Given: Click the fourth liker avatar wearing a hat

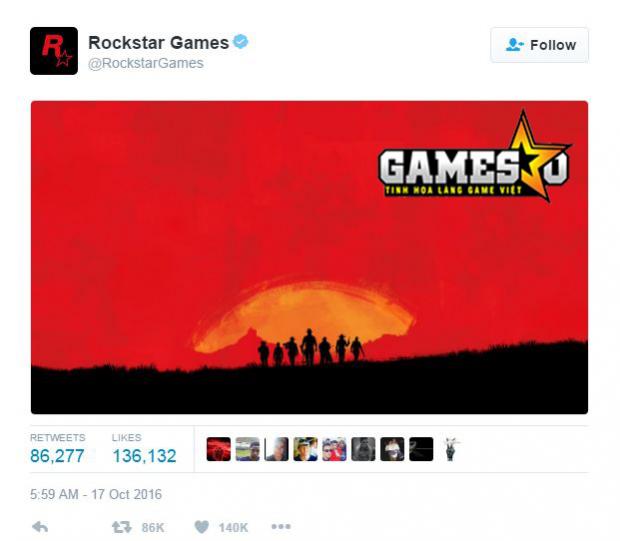Looking at the screenshot, I should click(305, 449).
